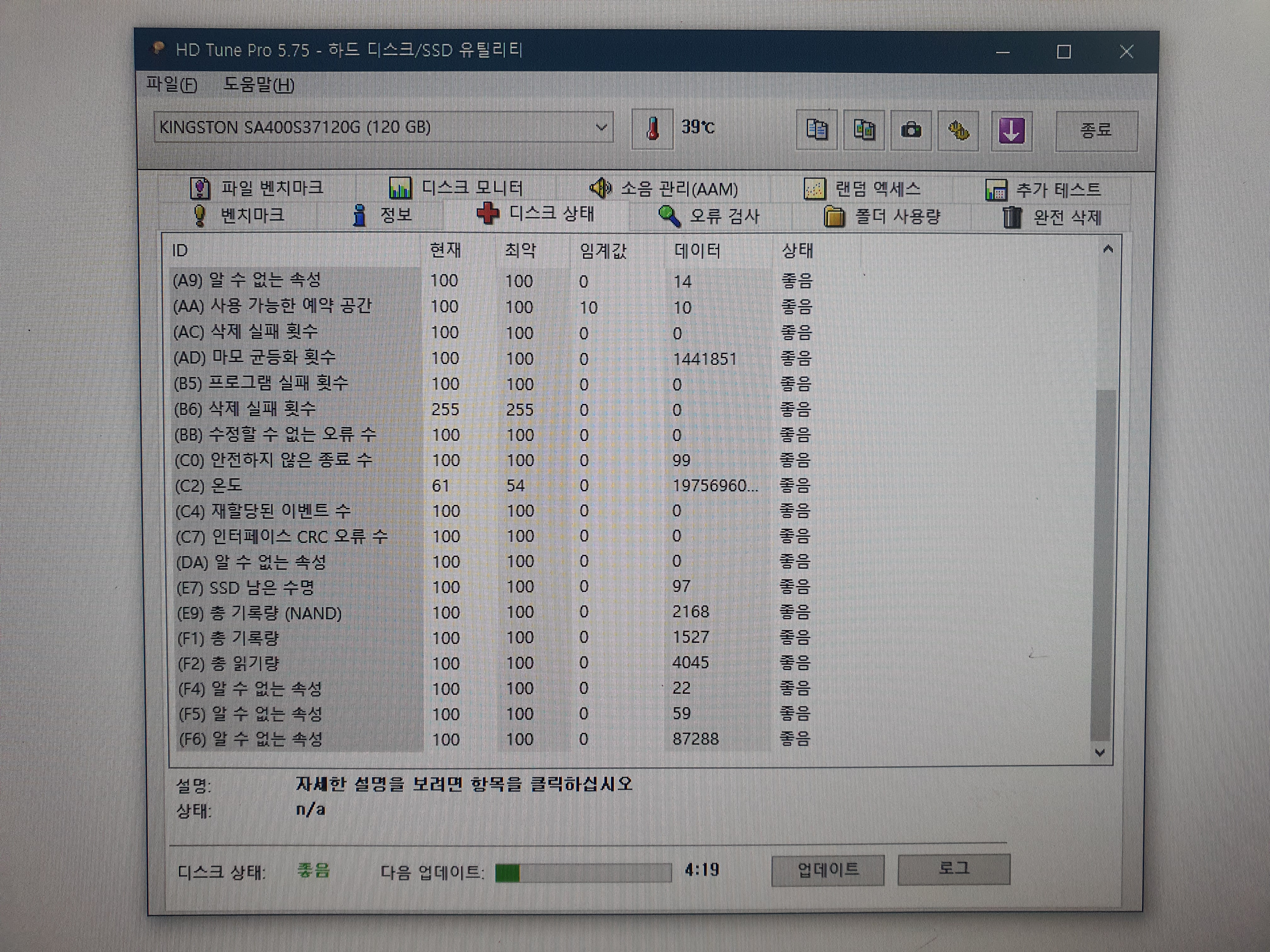1270x952 pixels.
Task: Click the 1441851 data value
Action: pos(705,359)
